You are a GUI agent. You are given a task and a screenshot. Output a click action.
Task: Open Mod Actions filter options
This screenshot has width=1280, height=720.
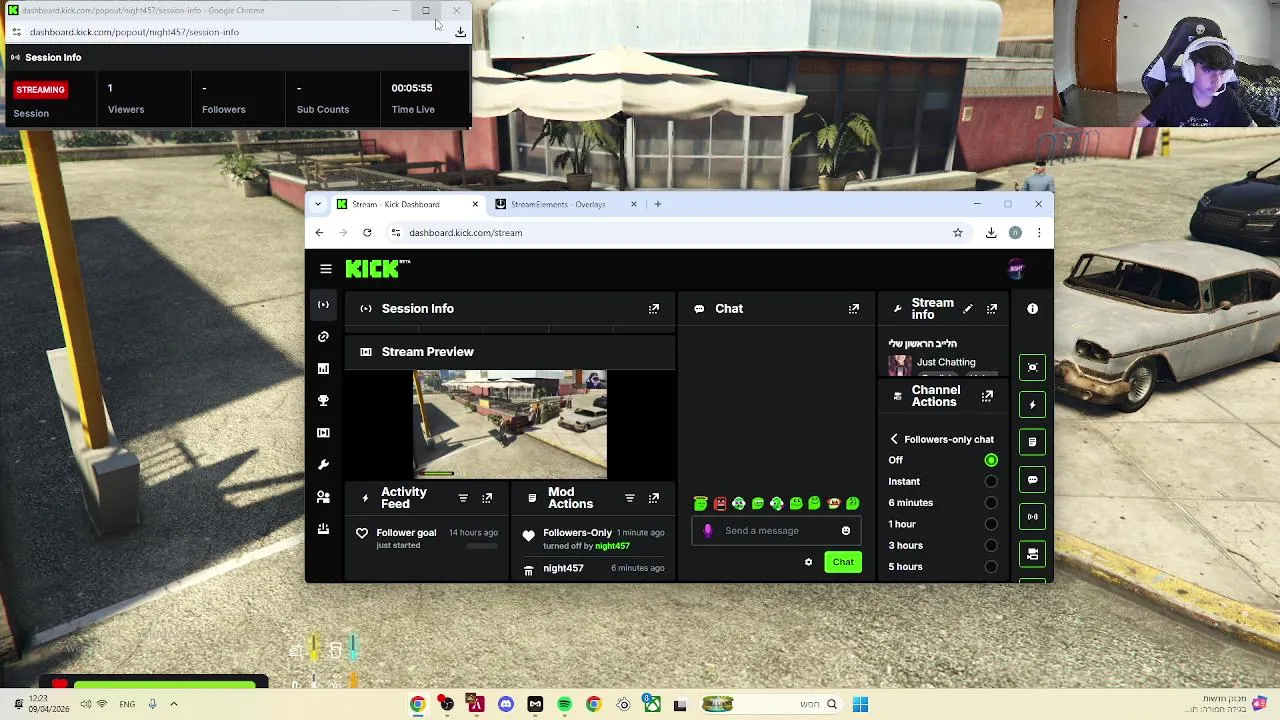[x=629, y=498]
